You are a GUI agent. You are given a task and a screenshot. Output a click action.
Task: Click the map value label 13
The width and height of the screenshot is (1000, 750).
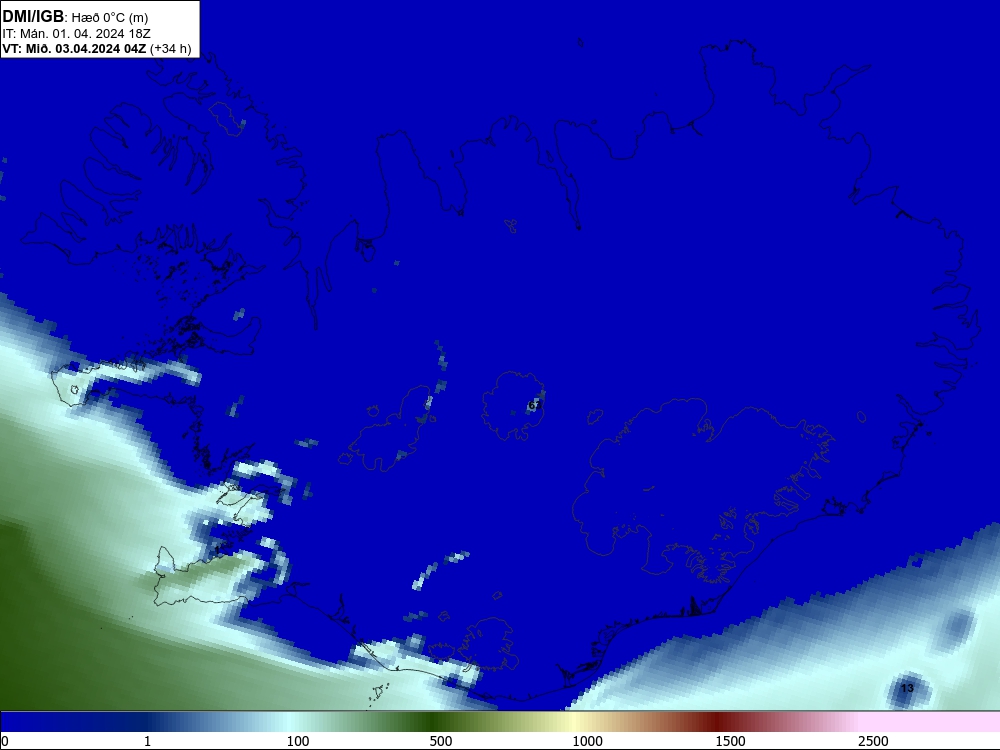point(907,688)
